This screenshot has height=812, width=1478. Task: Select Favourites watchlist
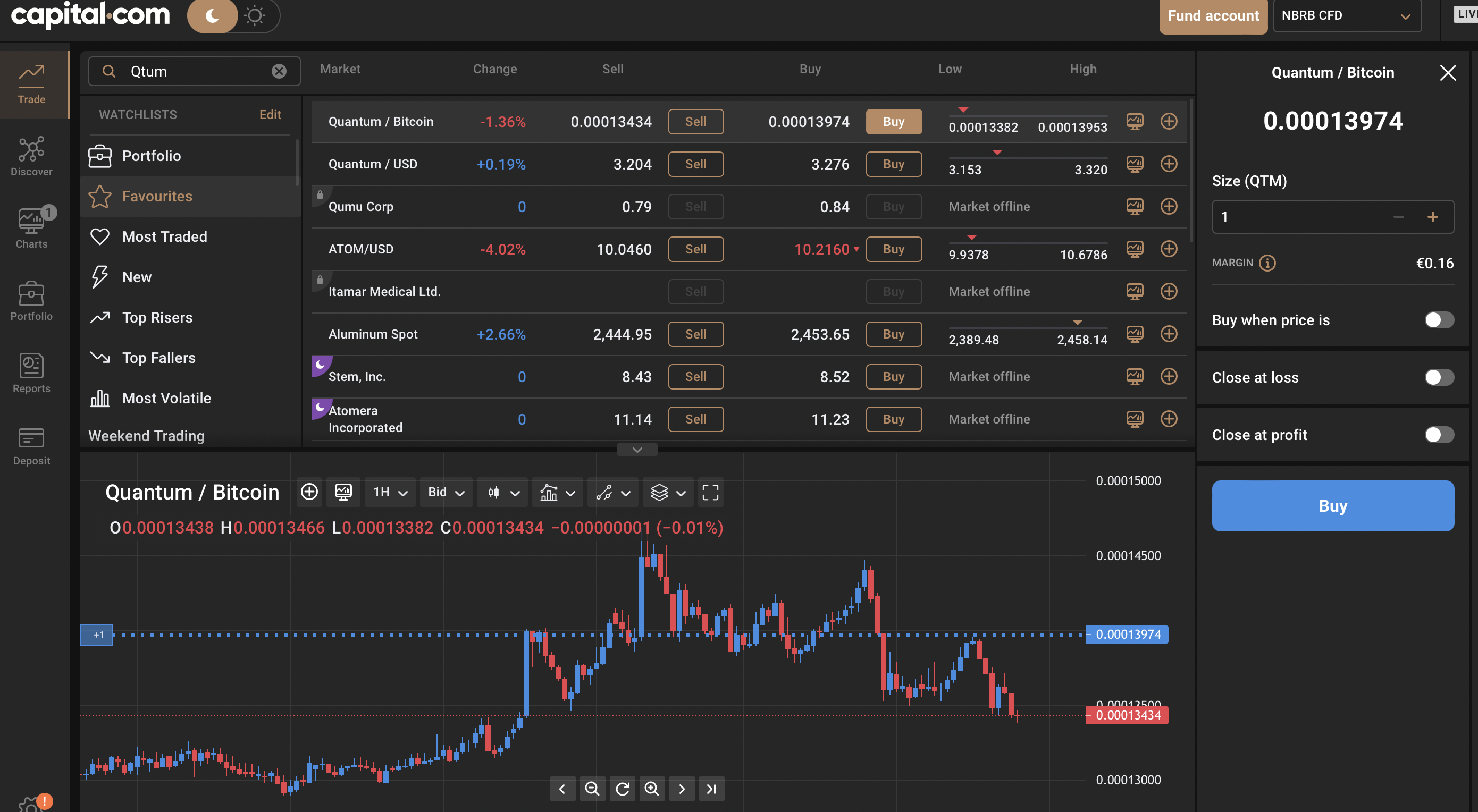[189, 196]
